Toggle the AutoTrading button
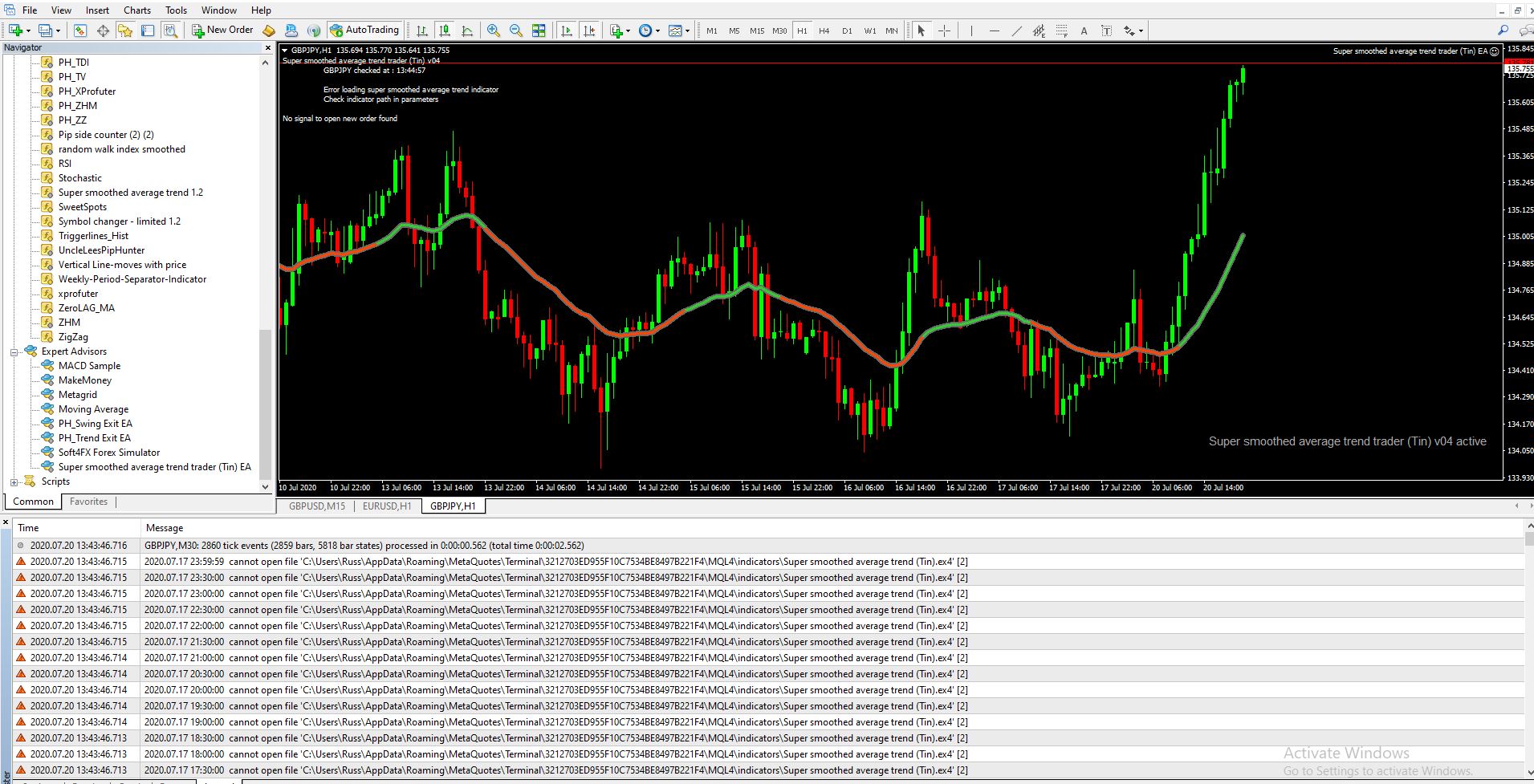 coord(364,30)
